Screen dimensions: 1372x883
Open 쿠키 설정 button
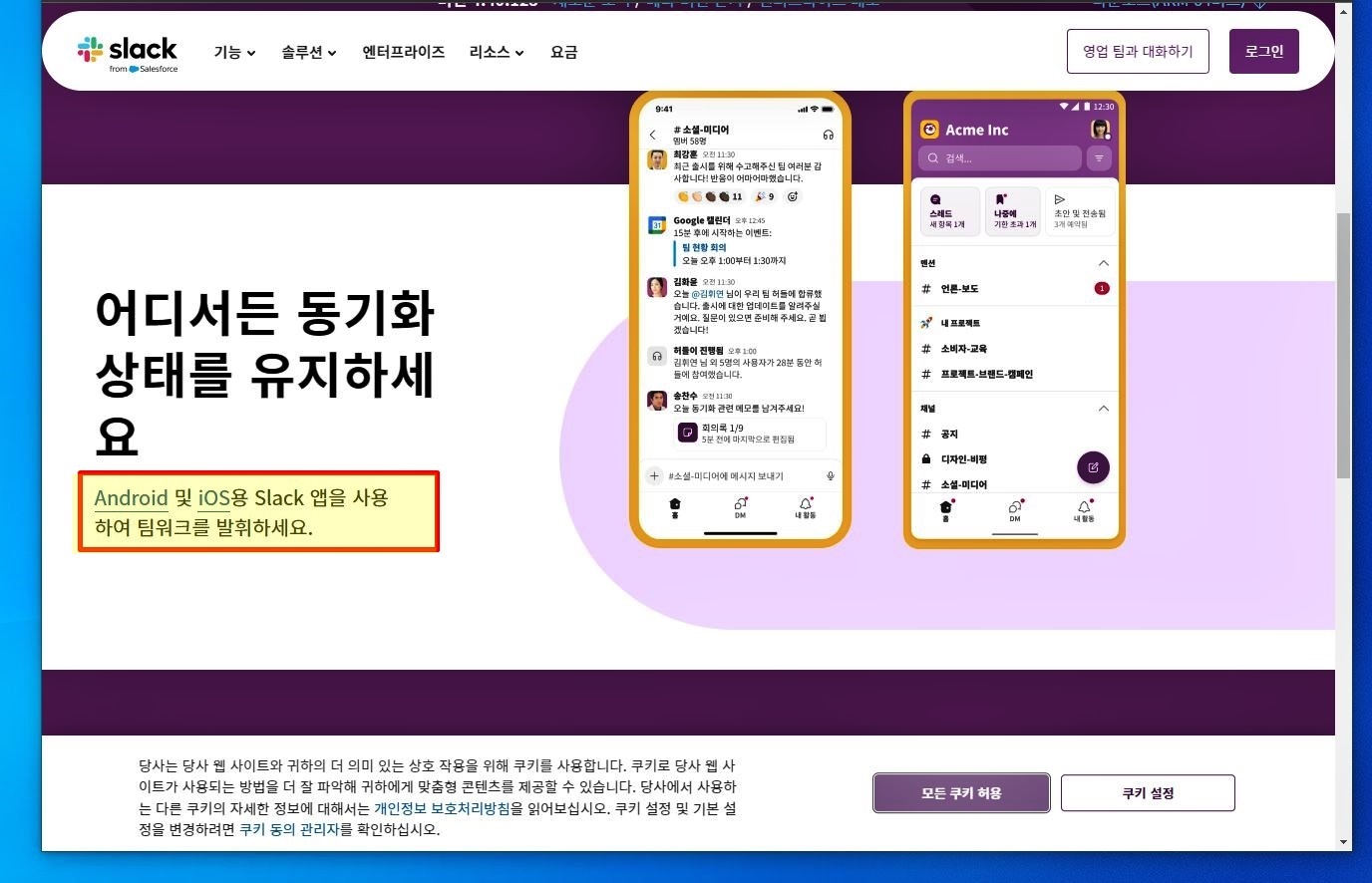coord(1148,793)
